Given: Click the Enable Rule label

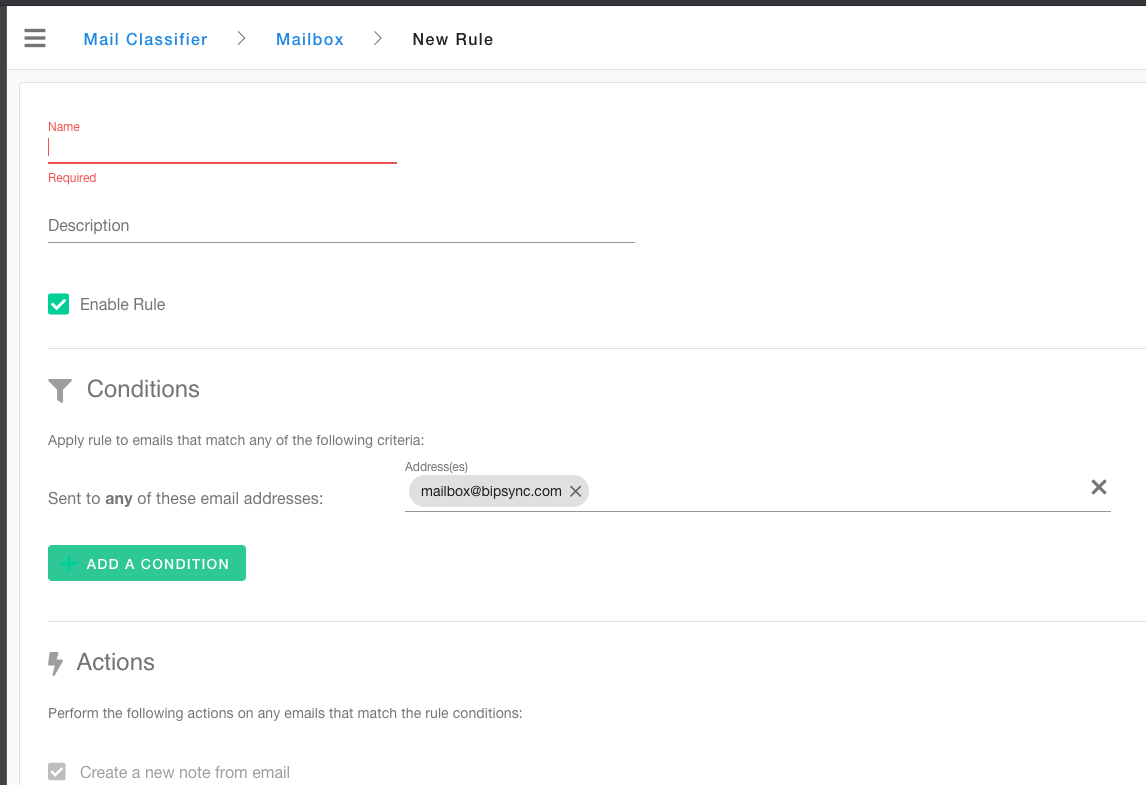Looking at the screenshot, I should (x=123, y=304).
